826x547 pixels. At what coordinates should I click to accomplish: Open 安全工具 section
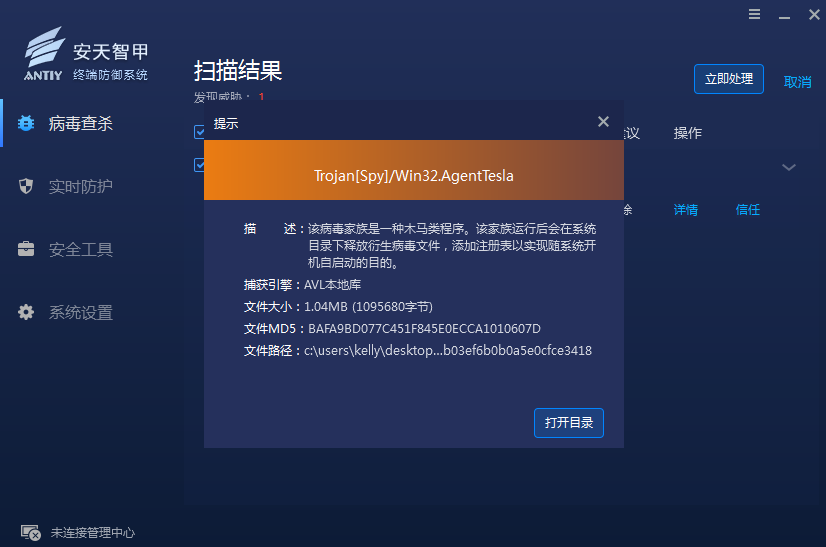click(80, 250)
